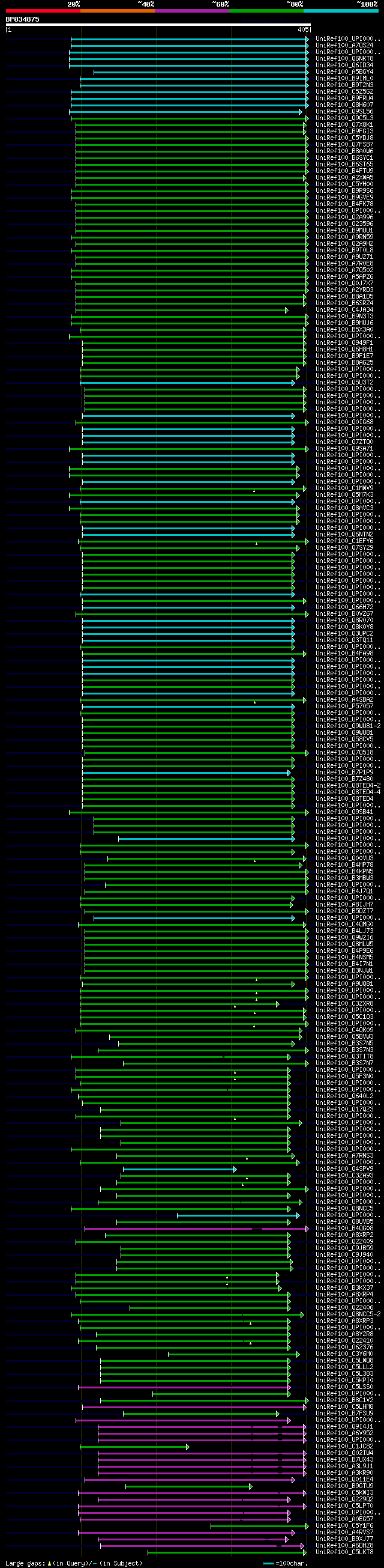Select hit label UniRef100_P57057
The image size is (384, 1568).
pyautogui.click(x=344, y=706)
